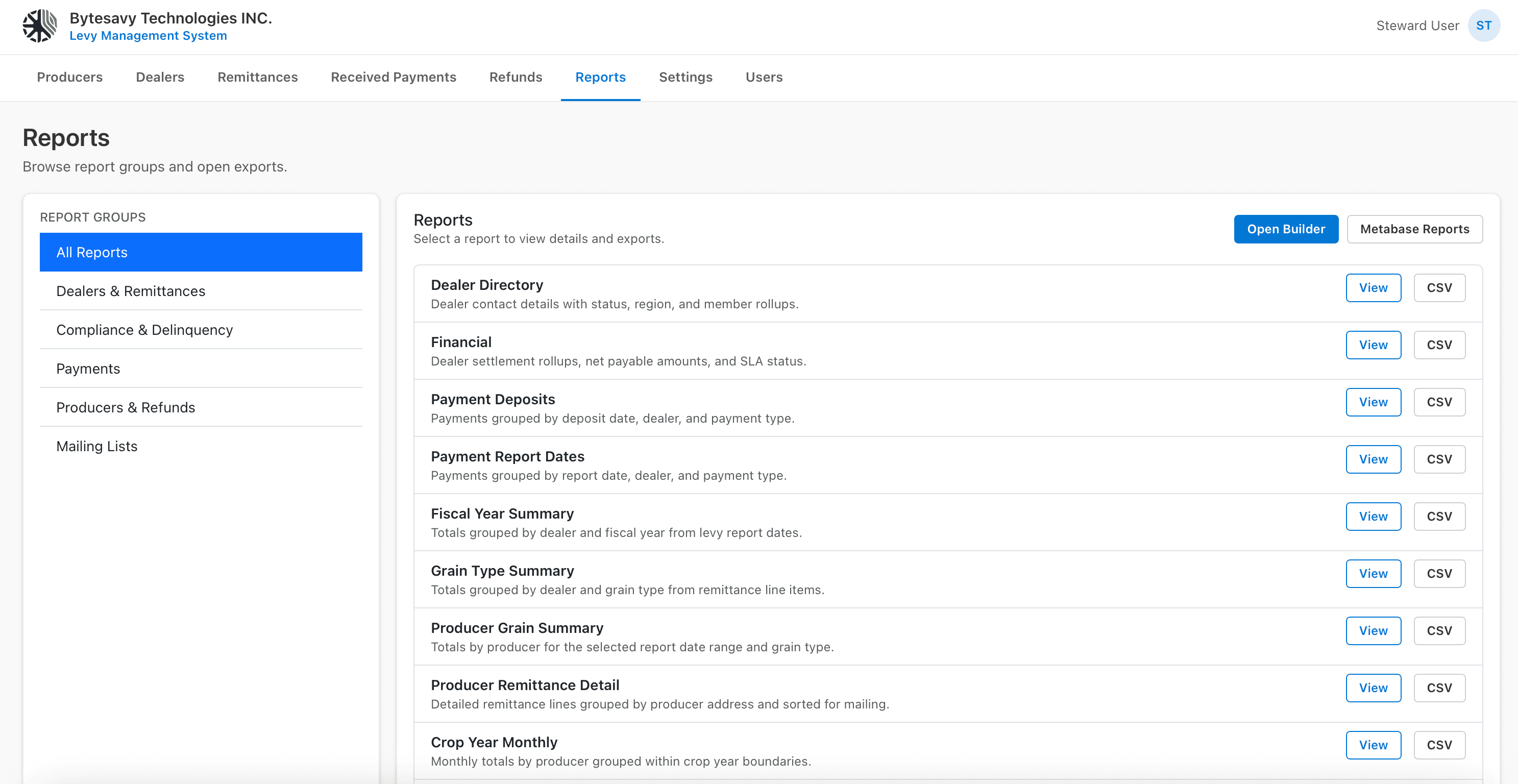
Task: Download Payment Deposits CSV
Action: pyautogui.click(x=1439, y=402)
